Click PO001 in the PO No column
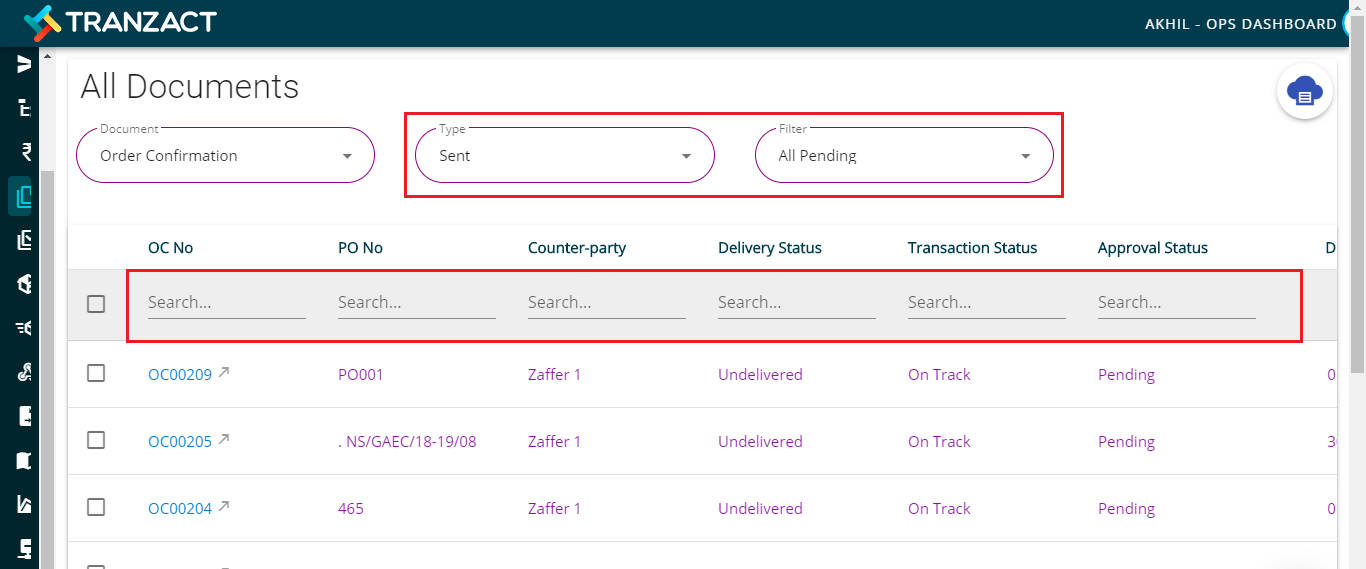1366x569 pixels. (361, 375)
